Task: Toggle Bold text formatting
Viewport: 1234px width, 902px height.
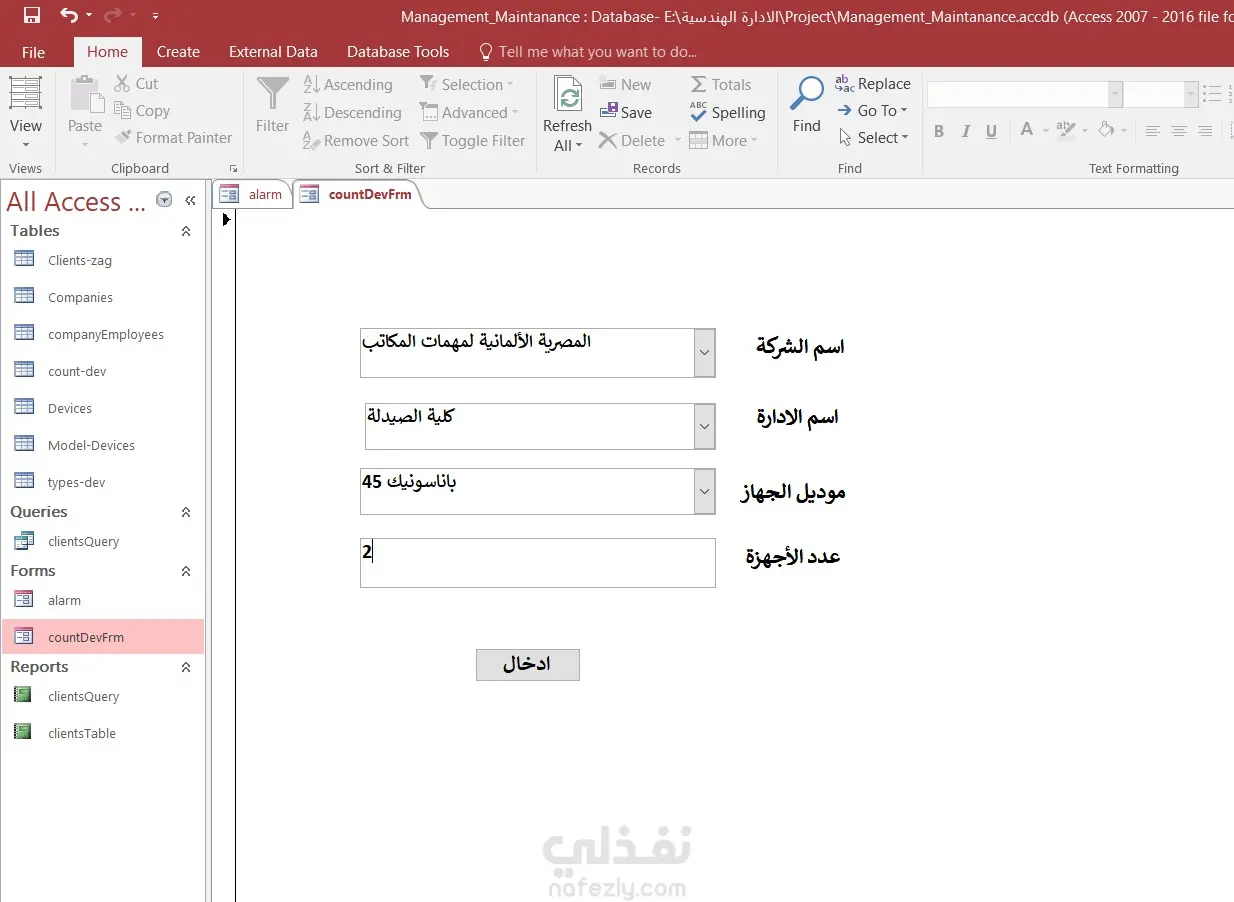Action: 939,131
